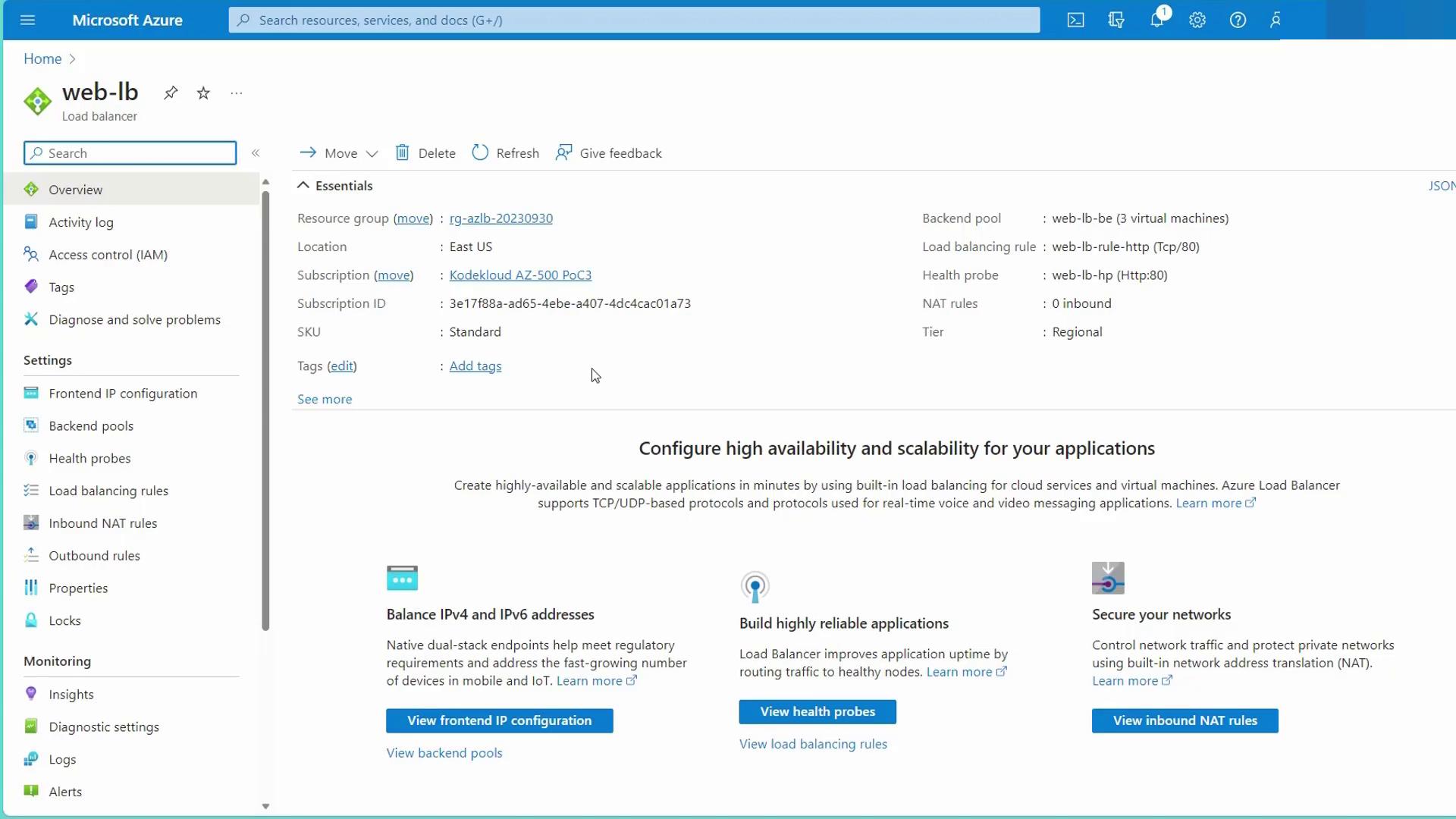
Task: Select Load balancing rules menu item
Action: [108, 491]
